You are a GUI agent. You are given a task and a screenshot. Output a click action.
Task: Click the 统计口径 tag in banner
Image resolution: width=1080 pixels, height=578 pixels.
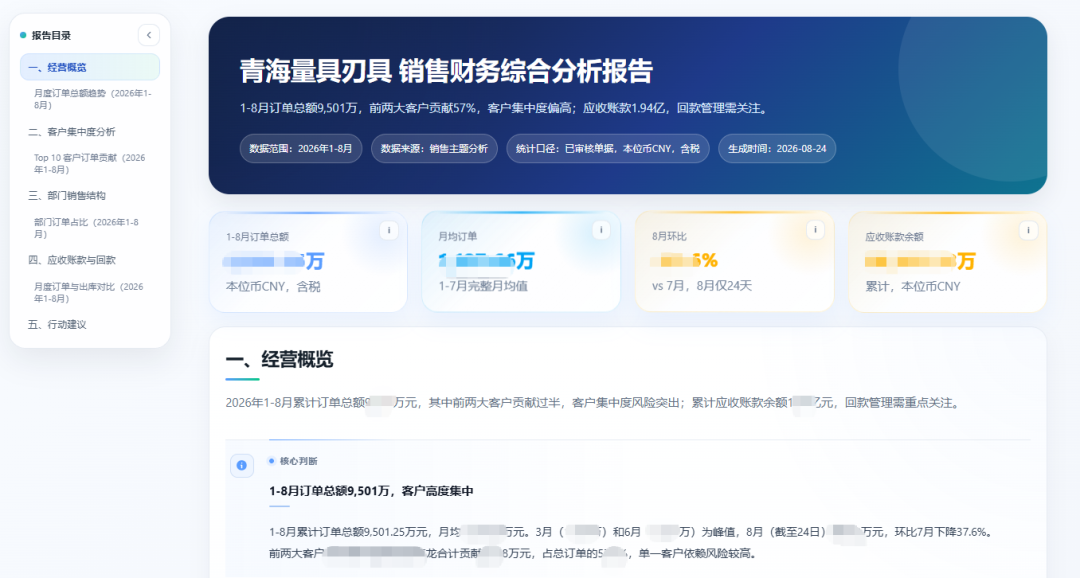point(608,149)
